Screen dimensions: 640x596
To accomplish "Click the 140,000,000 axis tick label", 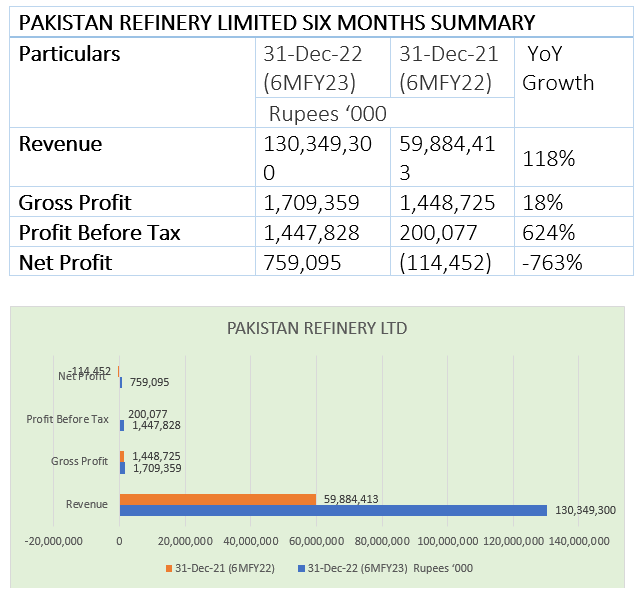I will 579,541.
